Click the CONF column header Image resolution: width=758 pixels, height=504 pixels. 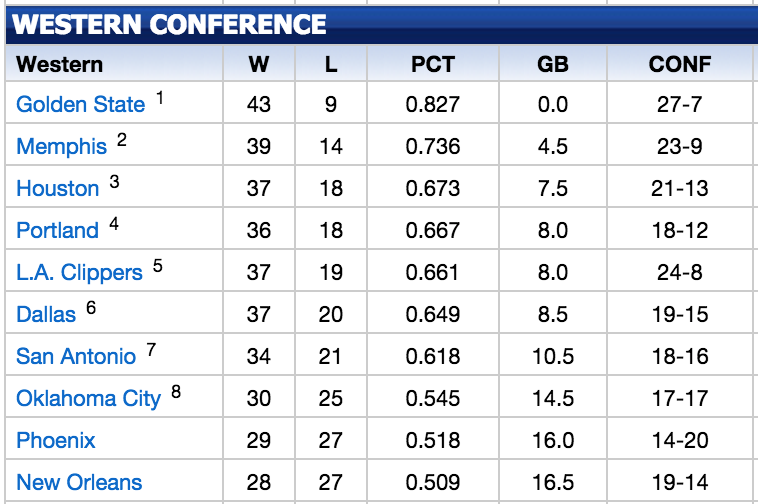point(680,65)
